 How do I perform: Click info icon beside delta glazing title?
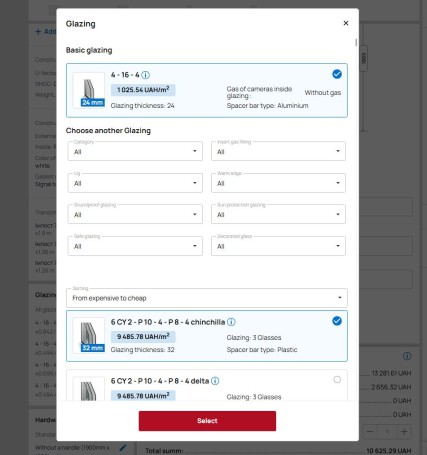click(x=215, y=381)
